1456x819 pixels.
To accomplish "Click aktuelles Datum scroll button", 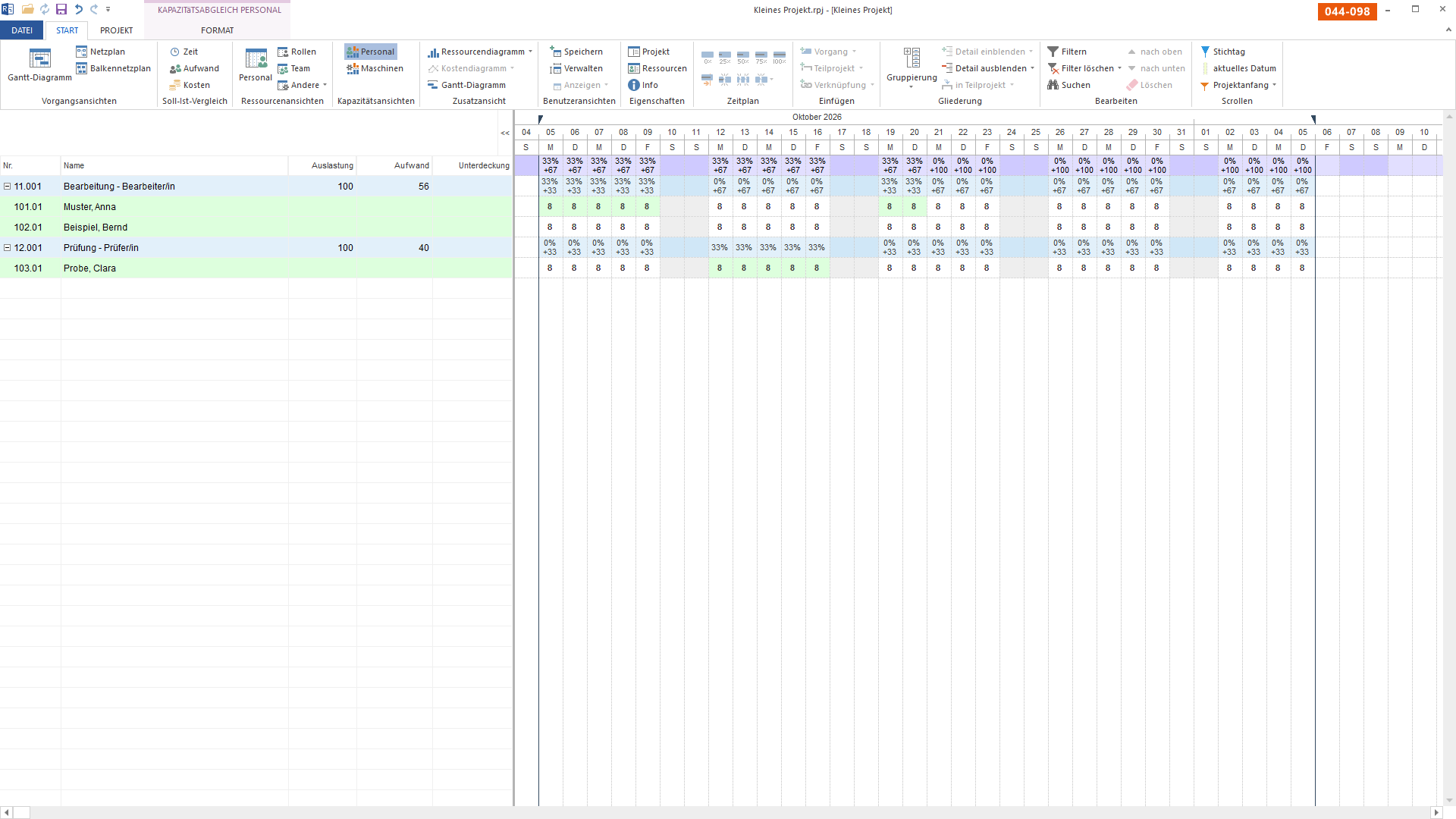I will click(1239, 68).
